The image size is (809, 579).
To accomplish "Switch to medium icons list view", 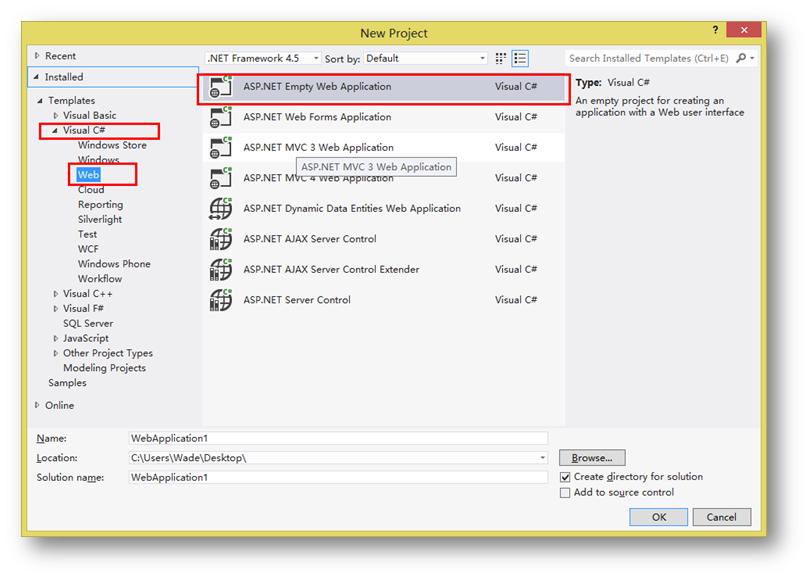I will 520,59.
